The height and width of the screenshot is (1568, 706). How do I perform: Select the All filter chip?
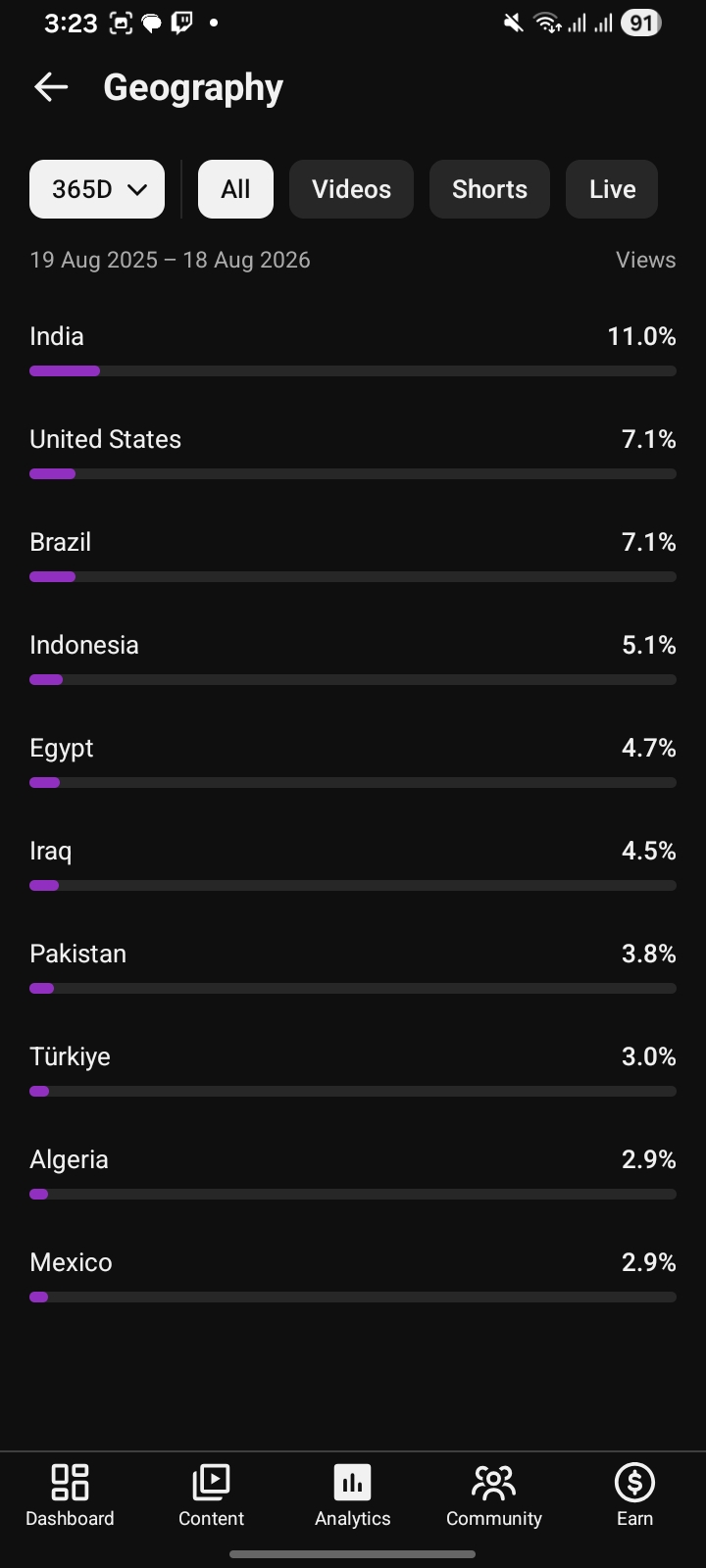coord(235,189)
